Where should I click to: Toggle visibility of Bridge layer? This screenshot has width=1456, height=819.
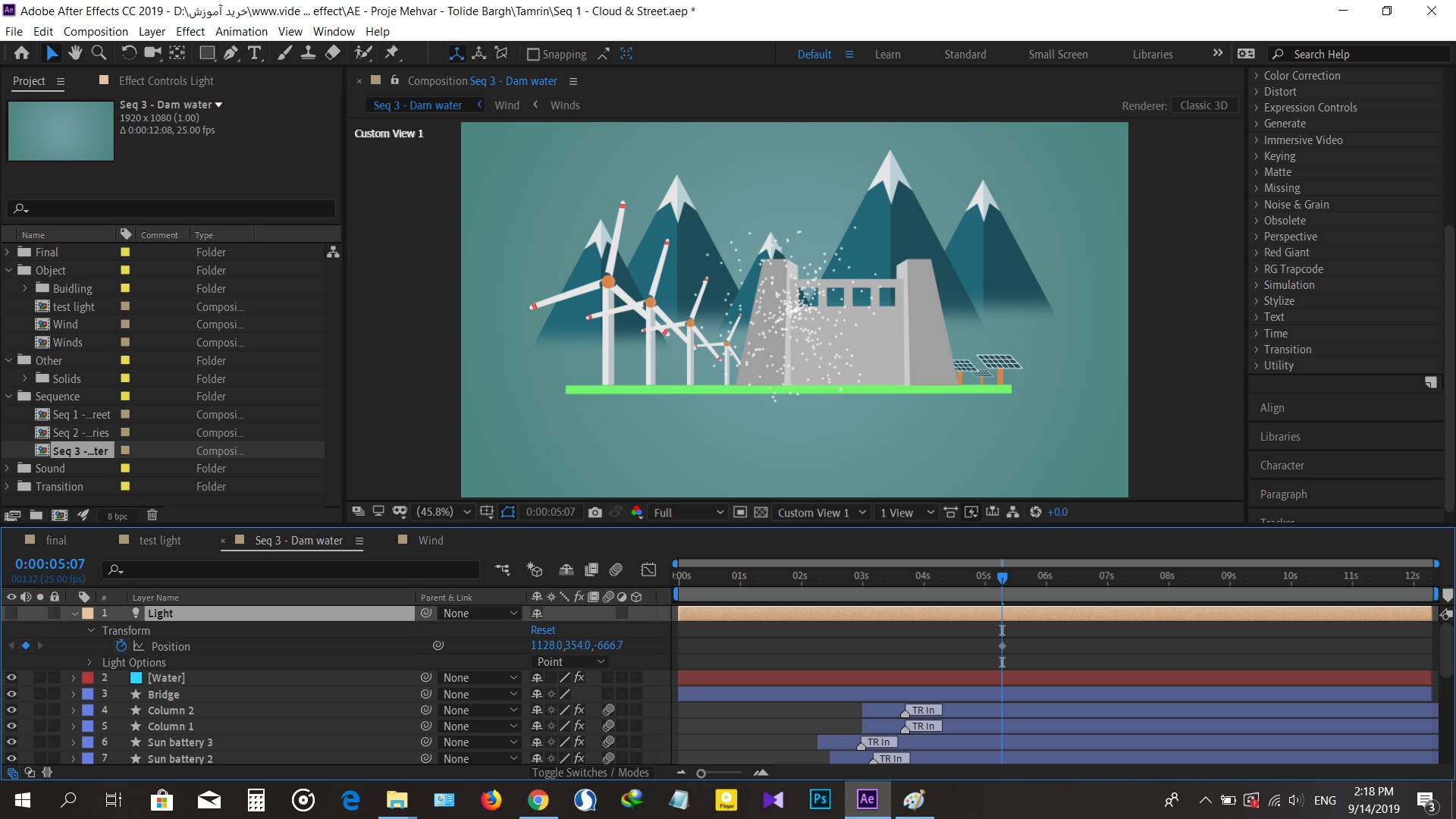(x=11, y=694)
